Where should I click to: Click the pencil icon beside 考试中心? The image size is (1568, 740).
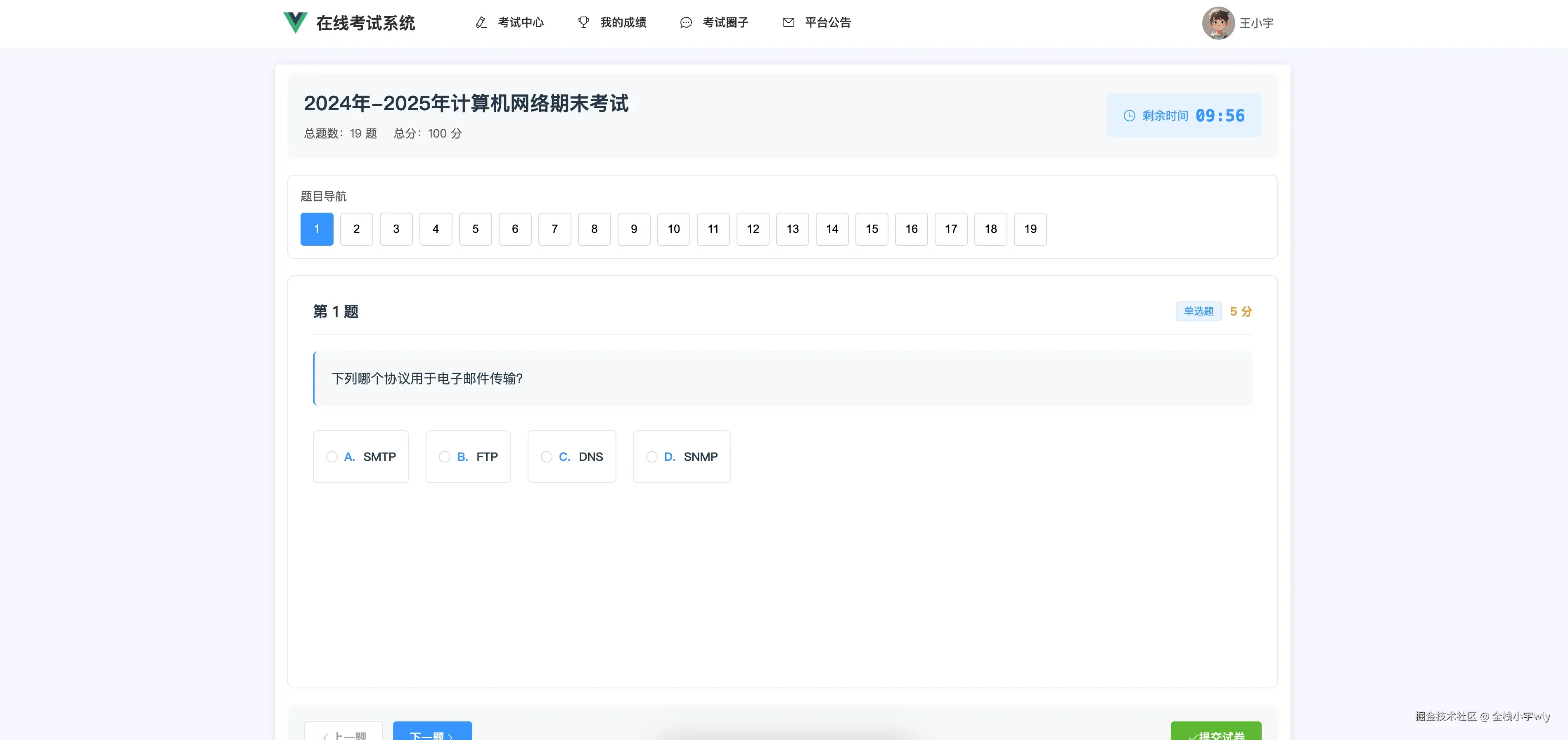(481, 23)
